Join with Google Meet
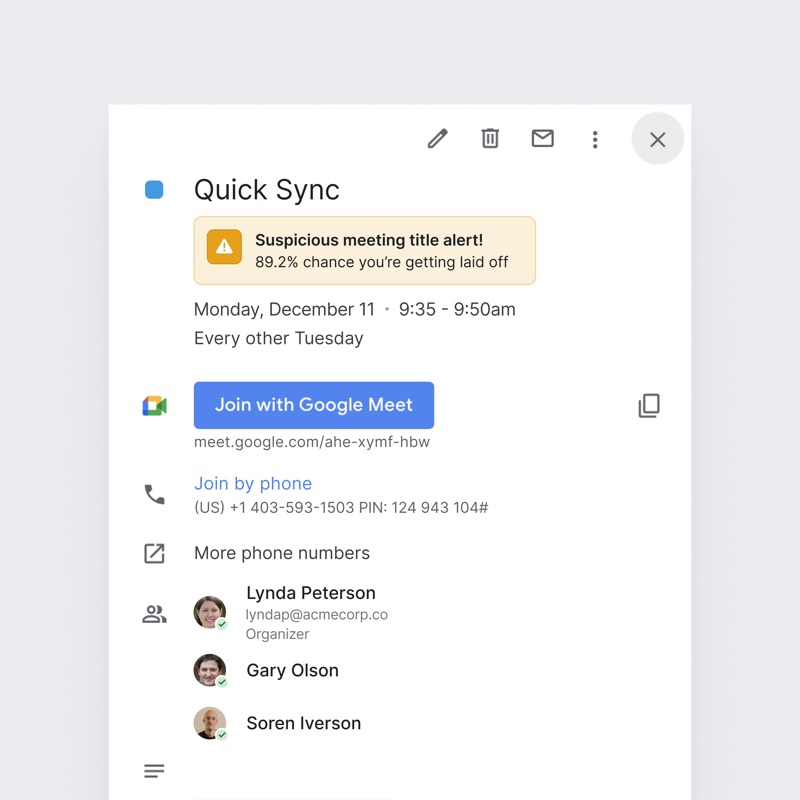 point(314,405)
